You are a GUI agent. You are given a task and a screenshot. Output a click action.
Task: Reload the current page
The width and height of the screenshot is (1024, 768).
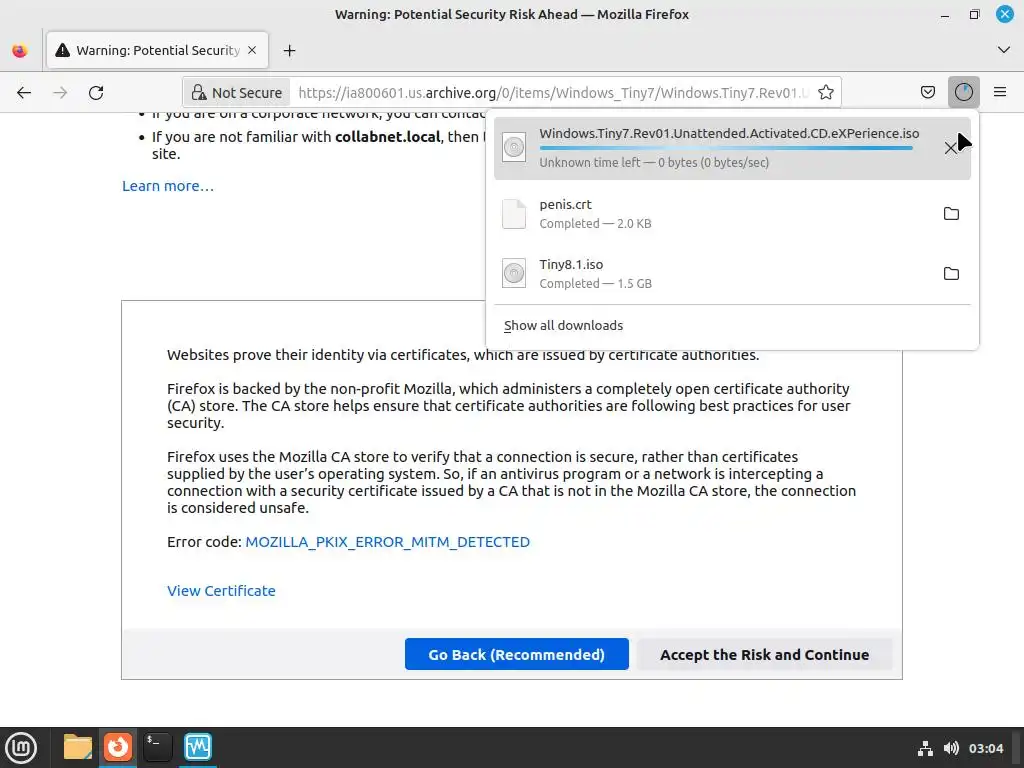[x=96, y=93]
